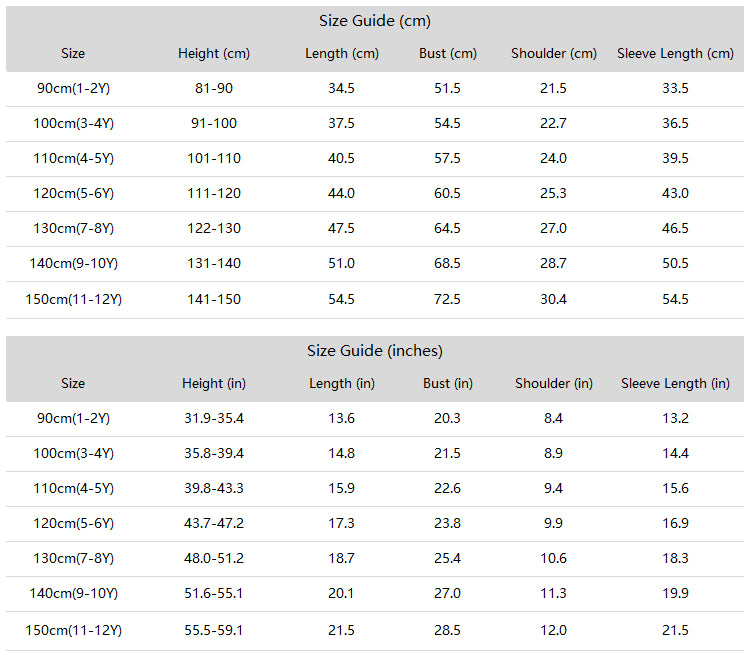Select the 150cm(11-12Y) row in inches table
This screenshot has width=750, height=660.
[x=375, y=631]
